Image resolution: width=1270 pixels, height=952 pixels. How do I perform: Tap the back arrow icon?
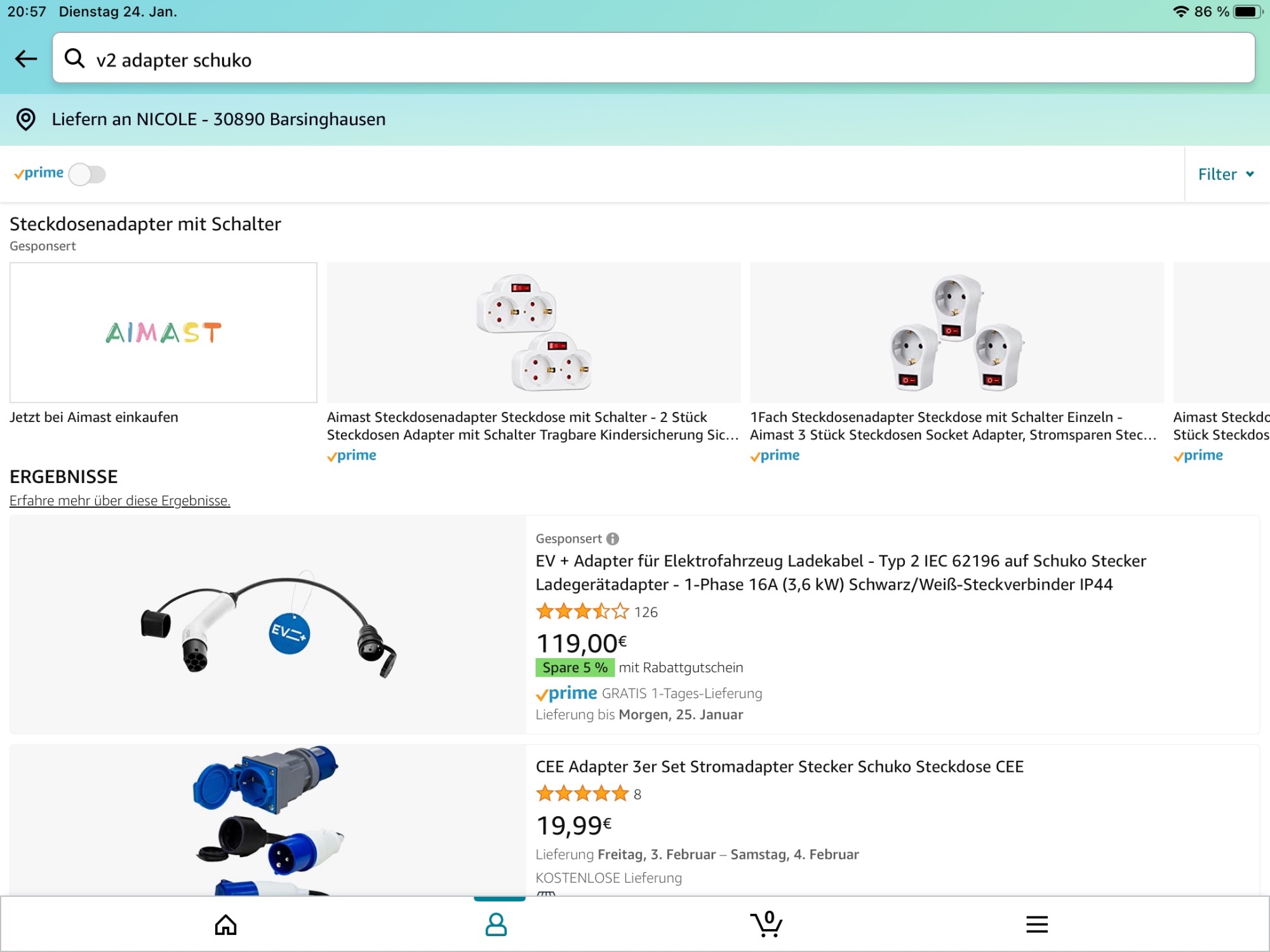(26, 59)
